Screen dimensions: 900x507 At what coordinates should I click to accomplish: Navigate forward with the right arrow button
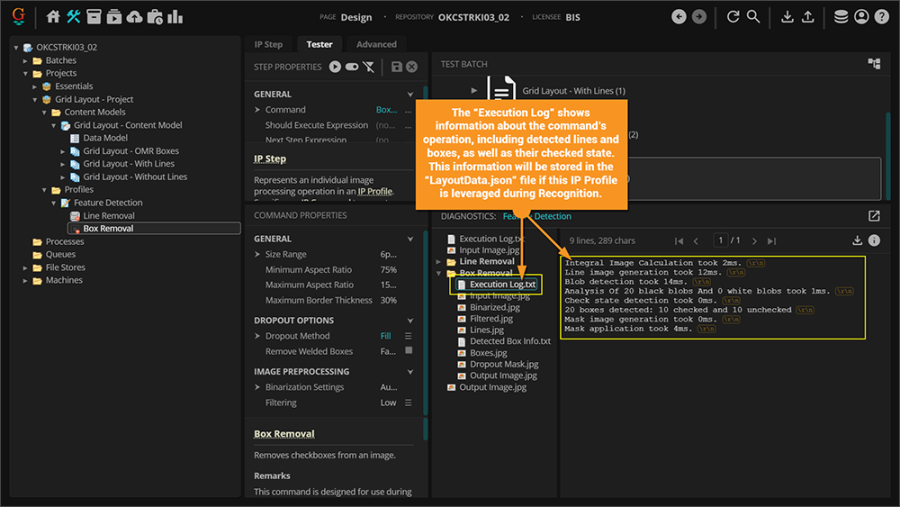point(699,17)
